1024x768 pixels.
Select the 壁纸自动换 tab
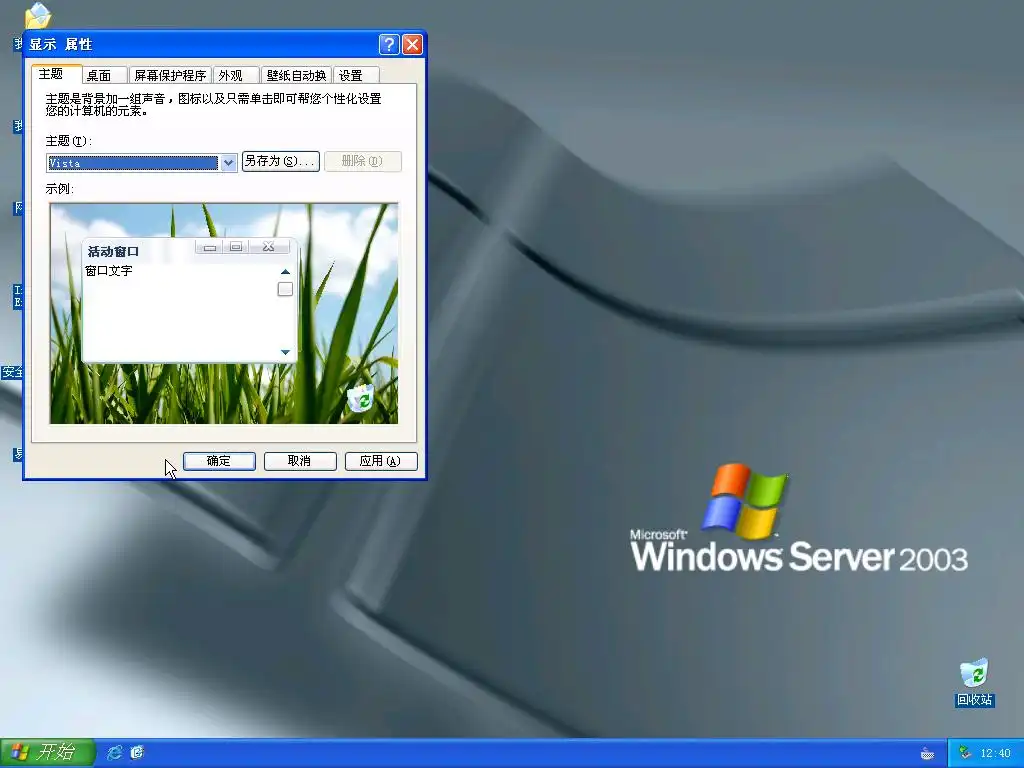coord(296,76)
